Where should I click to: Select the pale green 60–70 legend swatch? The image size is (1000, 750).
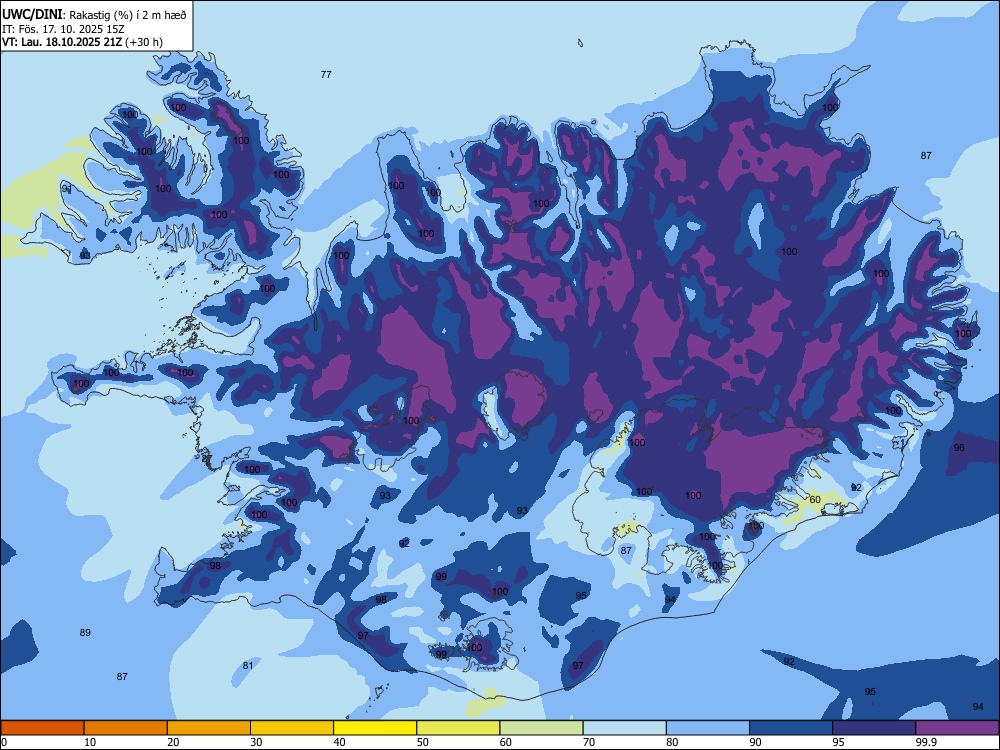point(541,728)
